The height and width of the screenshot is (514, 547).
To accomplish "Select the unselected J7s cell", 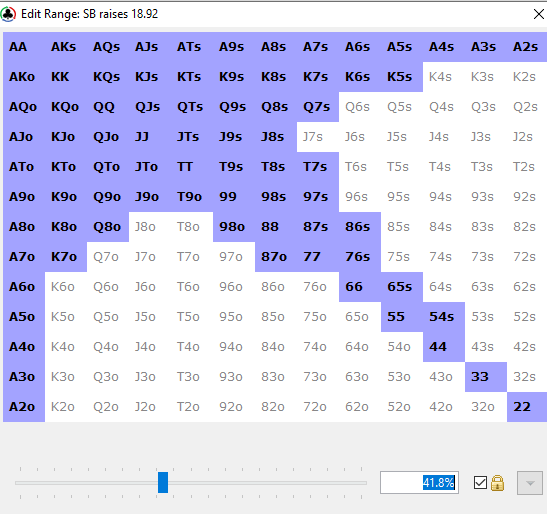I will 318,137.
